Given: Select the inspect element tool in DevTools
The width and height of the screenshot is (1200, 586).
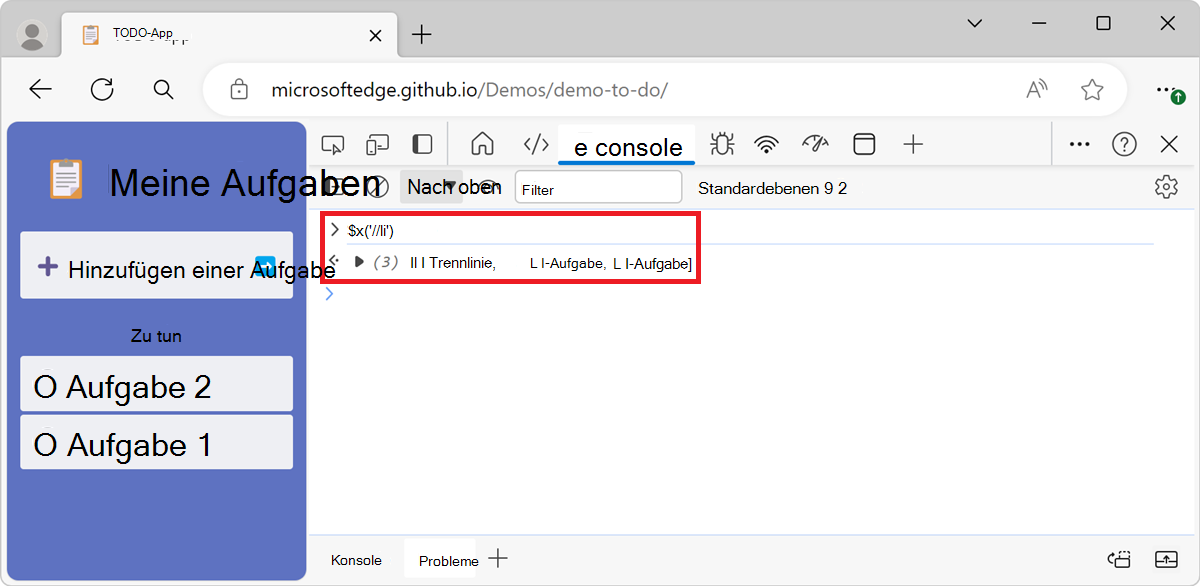Looking at the screenshot, I should click(333, 144).
